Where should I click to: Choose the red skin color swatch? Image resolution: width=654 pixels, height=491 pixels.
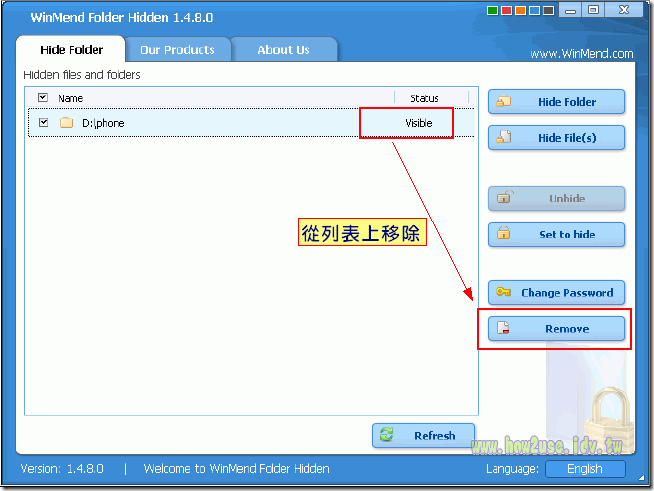point(506,10)
